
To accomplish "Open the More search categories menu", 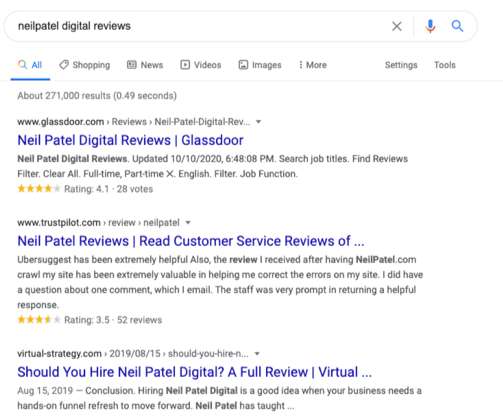I will point(312,65).
